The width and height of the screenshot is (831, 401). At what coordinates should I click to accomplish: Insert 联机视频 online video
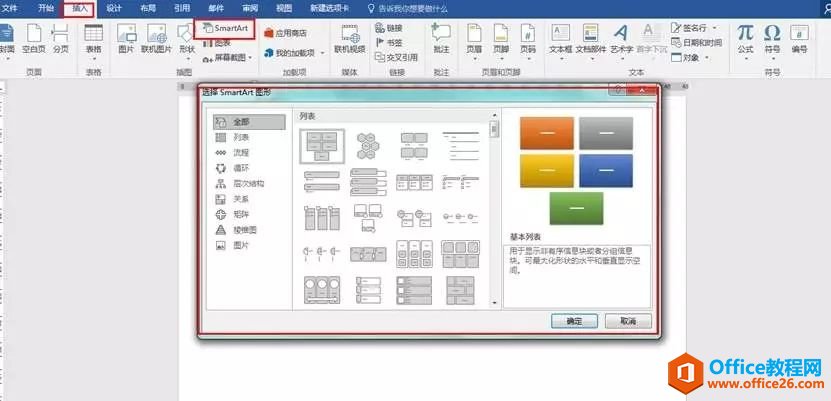click(x=350, y=38)
